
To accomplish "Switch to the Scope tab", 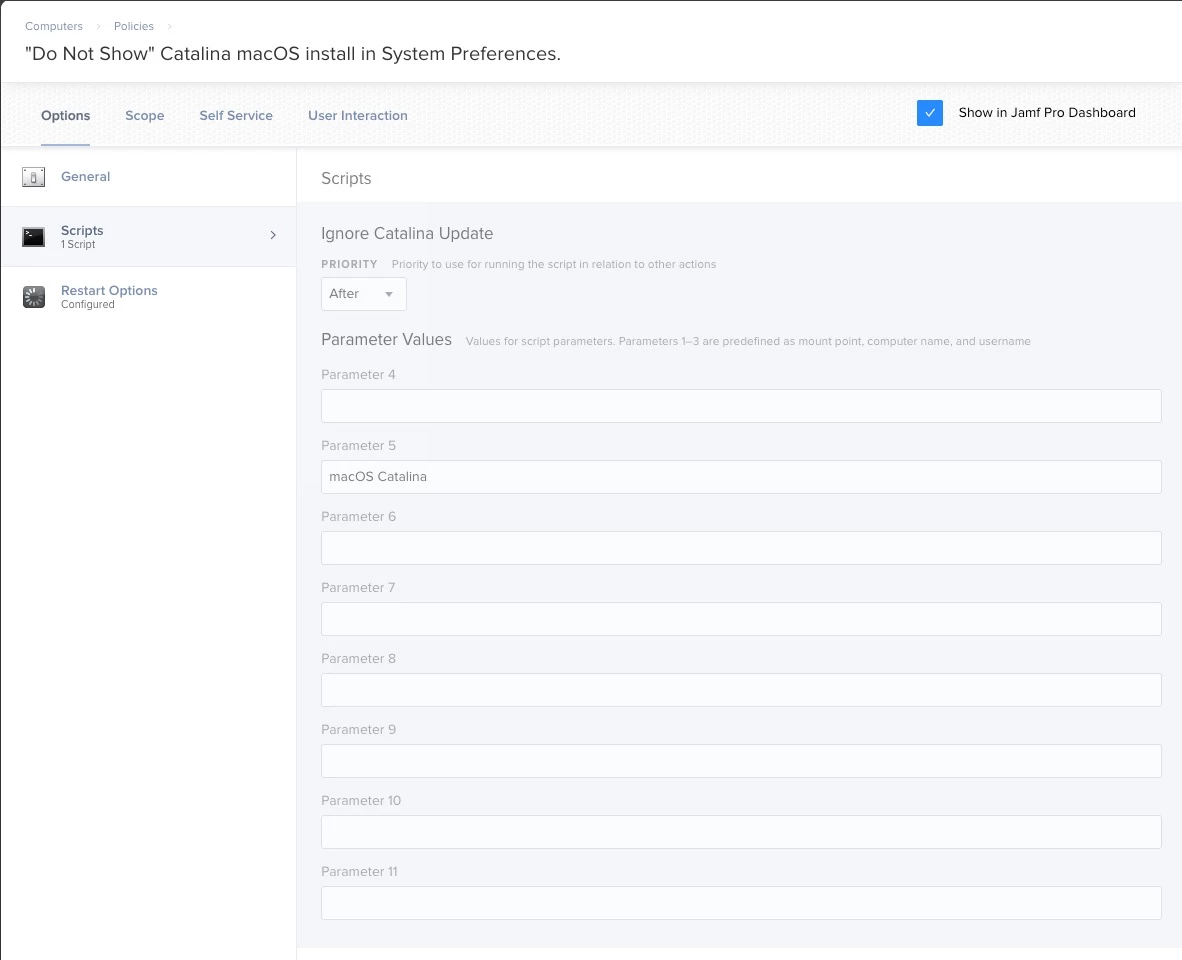I will (x=145, y=115).
